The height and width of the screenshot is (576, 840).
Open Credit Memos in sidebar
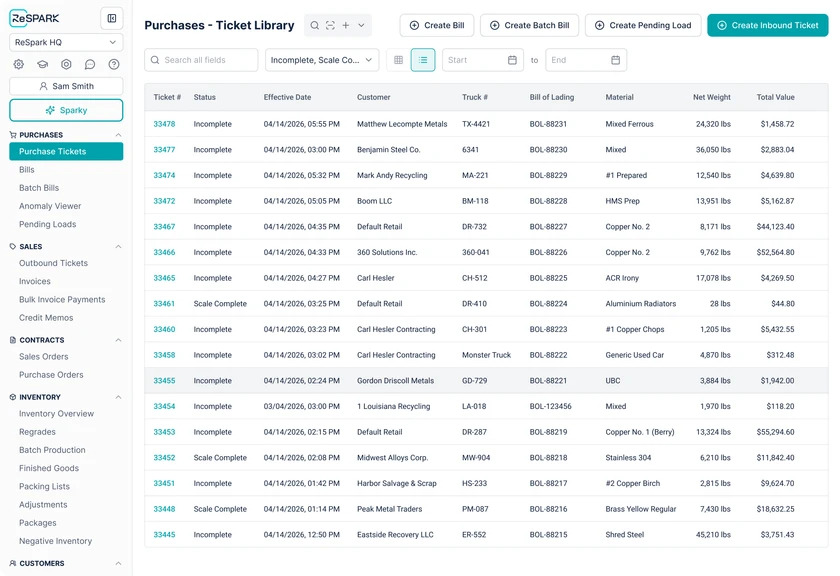(x=46, y=318)
